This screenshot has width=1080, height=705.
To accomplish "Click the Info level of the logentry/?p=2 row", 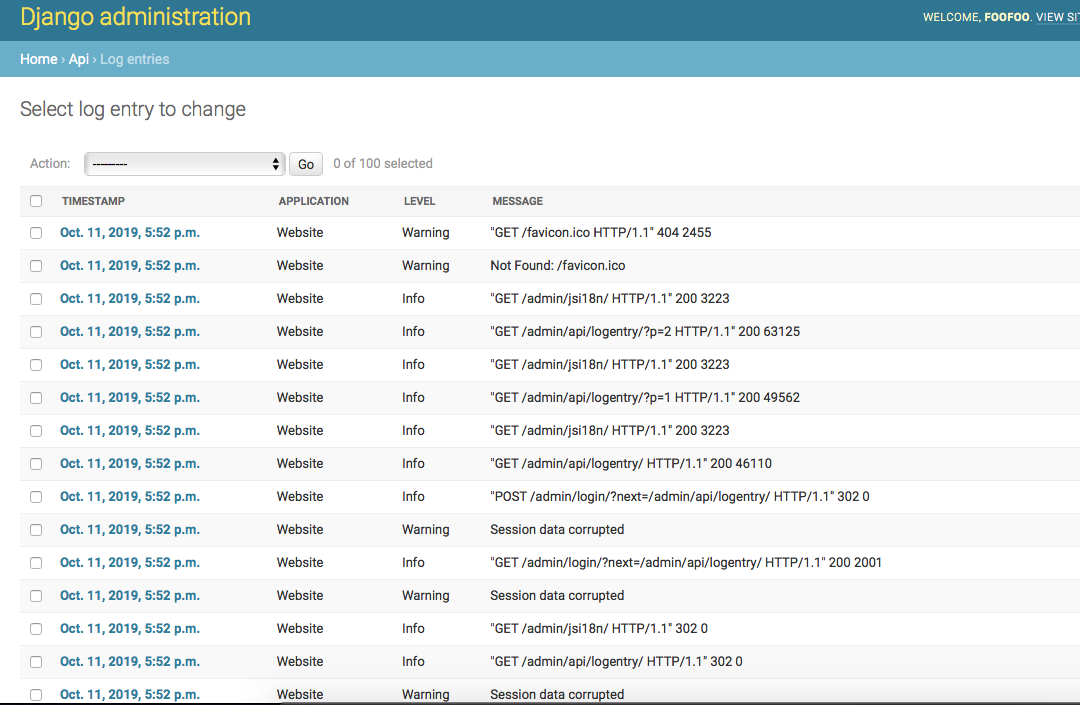I will (413, 332).
